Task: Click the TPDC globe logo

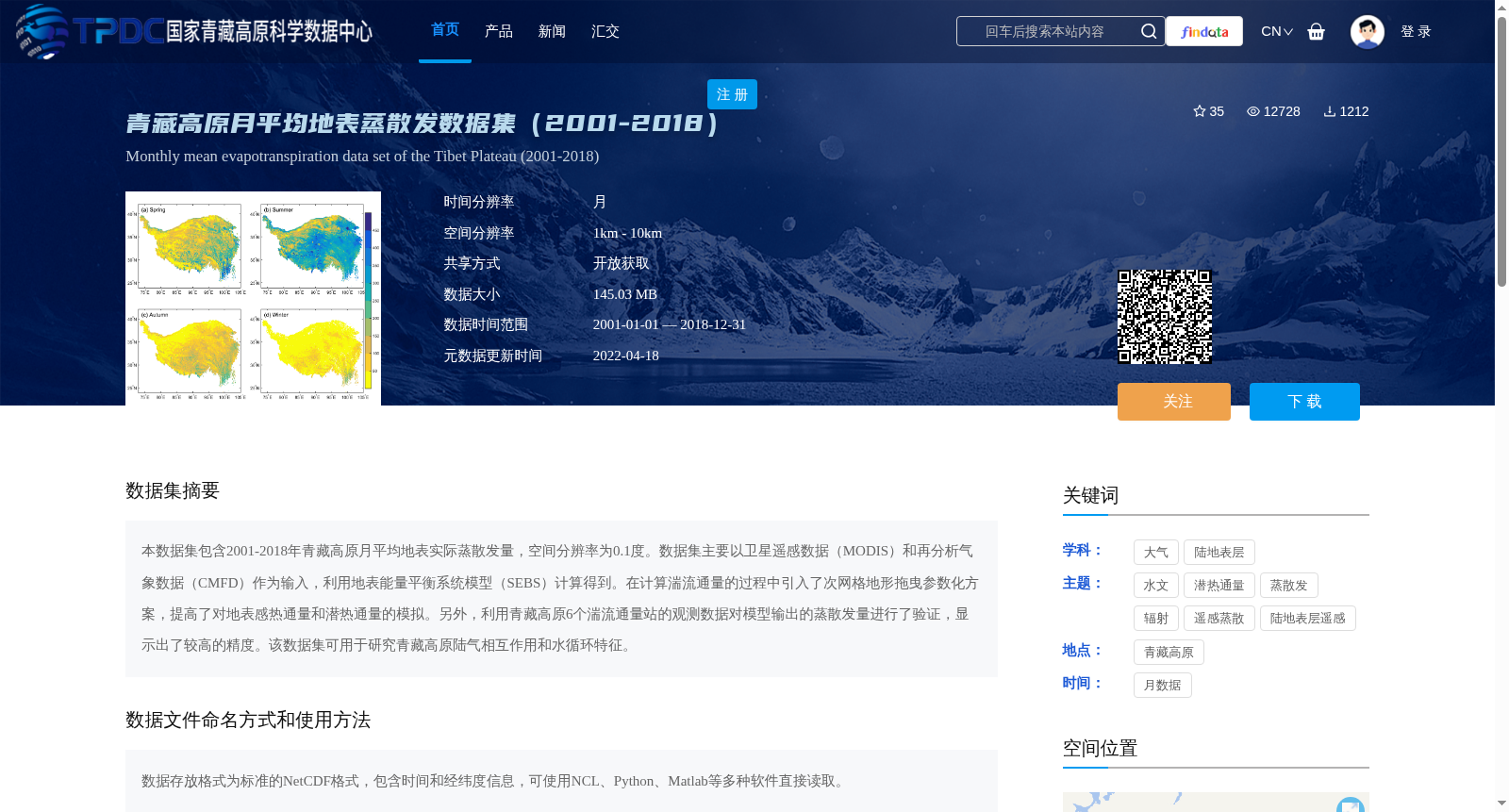Action: [x=41, y=31]
